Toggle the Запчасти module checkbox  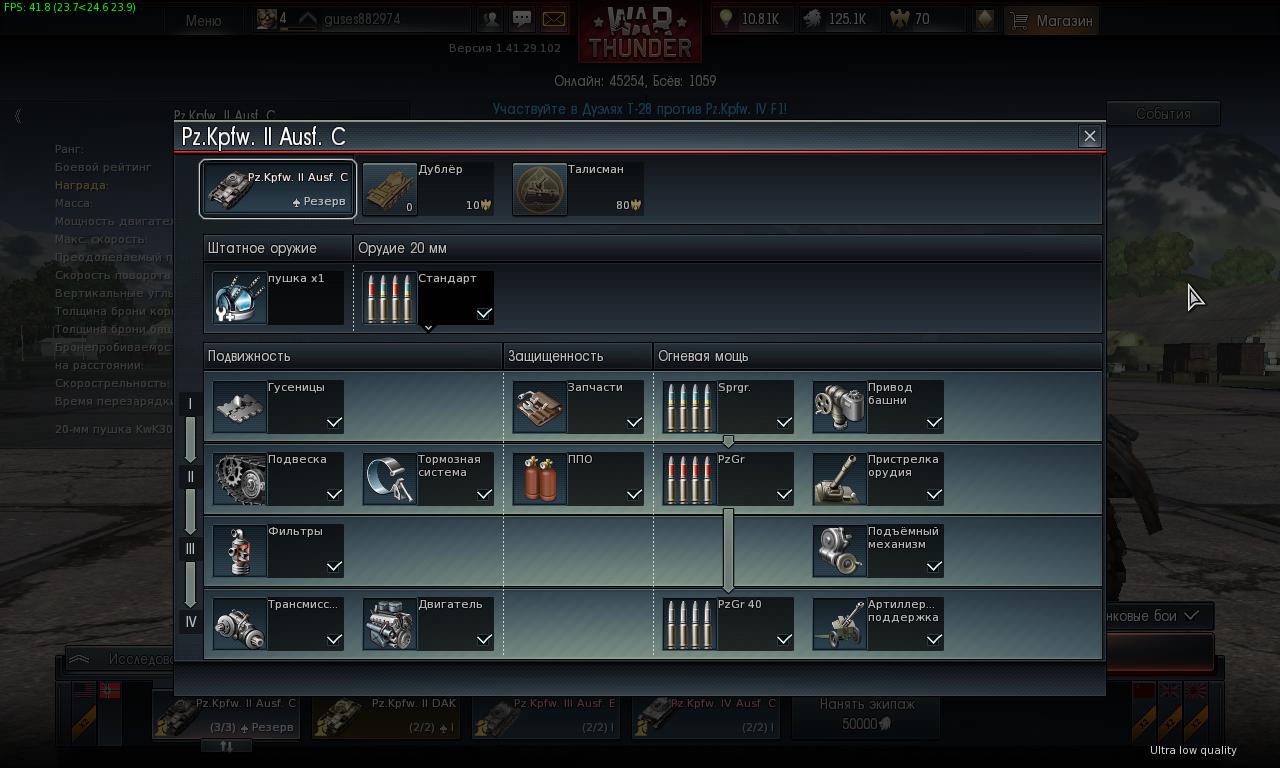click(634, 422)
